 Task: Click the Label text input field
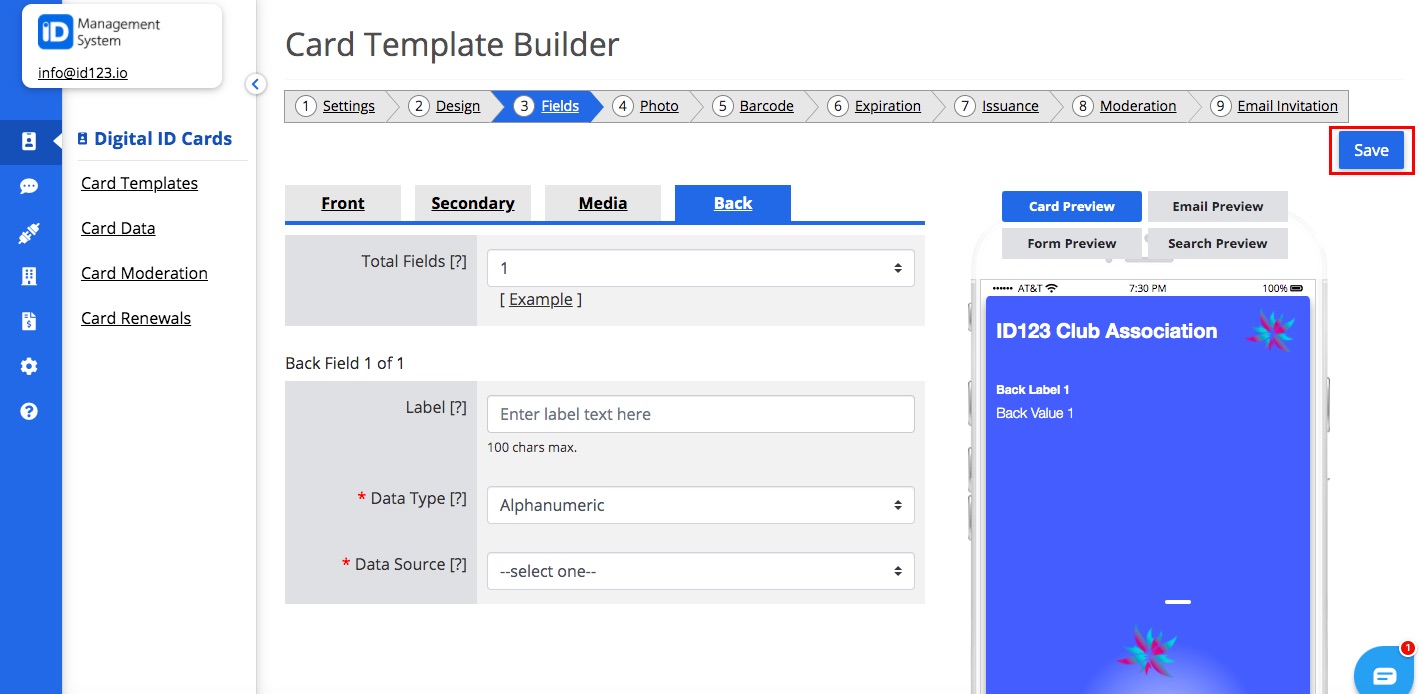(700, 414)
